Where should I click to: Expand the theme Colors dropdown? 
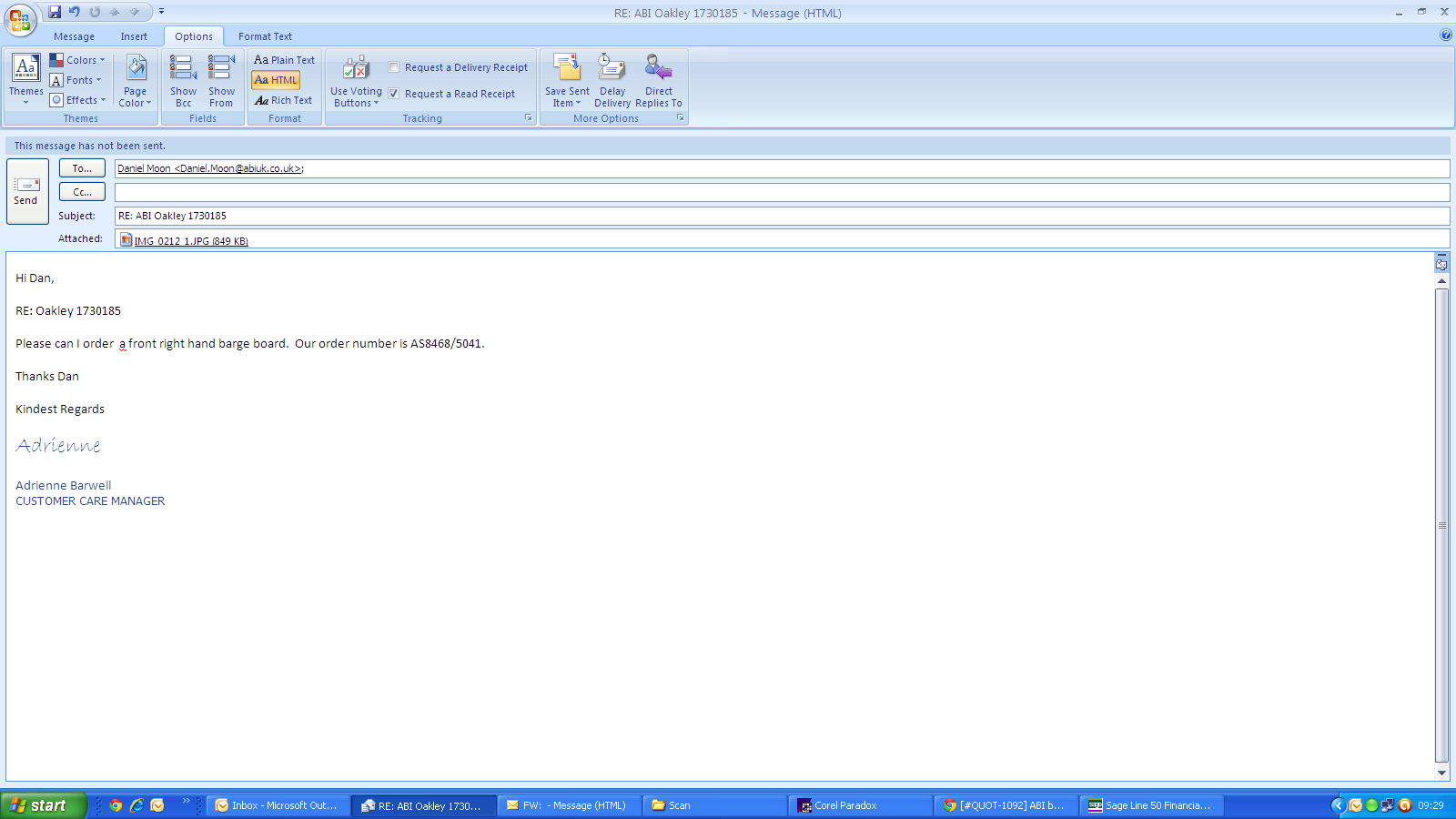tap(77, 60)
